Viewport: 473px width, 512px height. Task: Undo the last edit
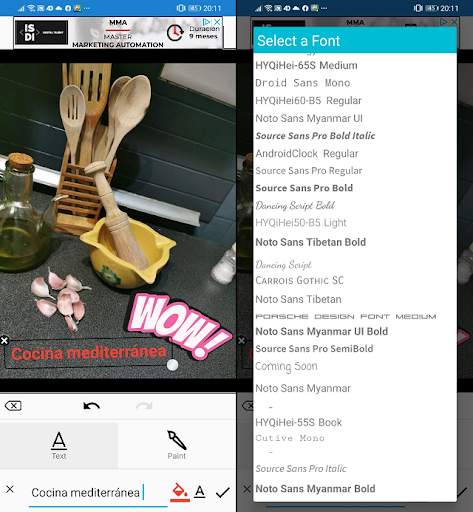pos(92,406)
